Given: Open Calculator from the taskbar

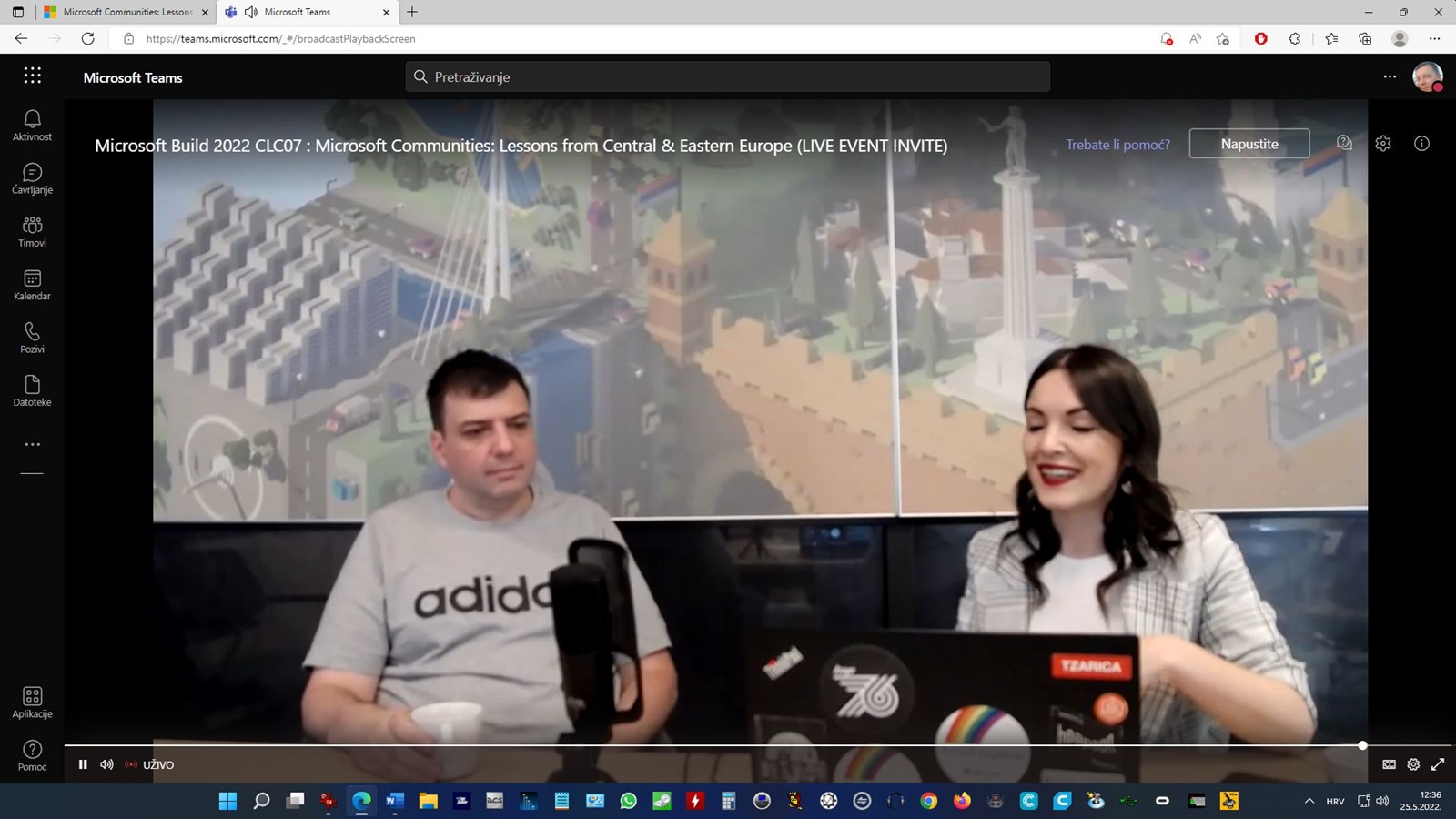Looking at the screenshot, I should (728, 801).
